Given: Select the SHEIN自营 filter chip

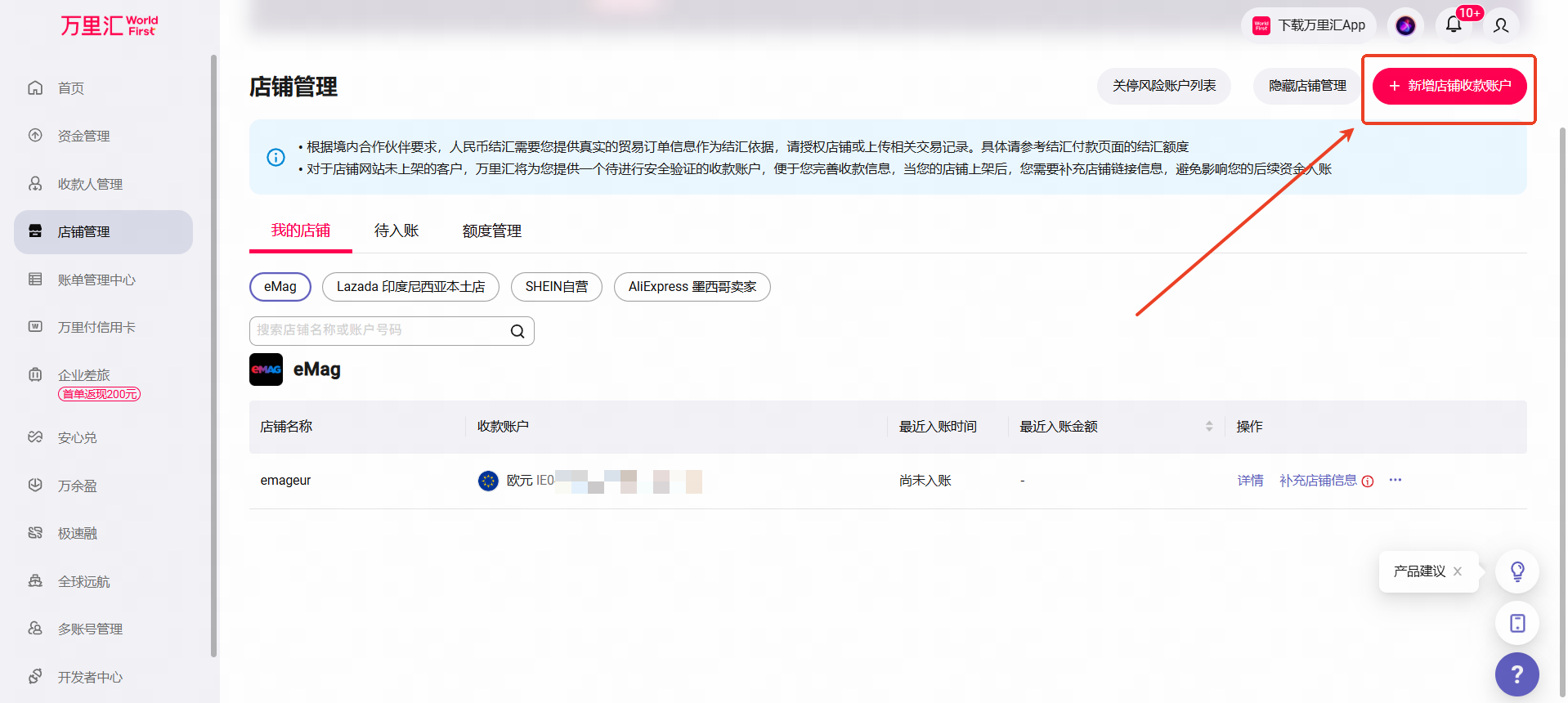Looking at the screenshot, I should point(557,287).
